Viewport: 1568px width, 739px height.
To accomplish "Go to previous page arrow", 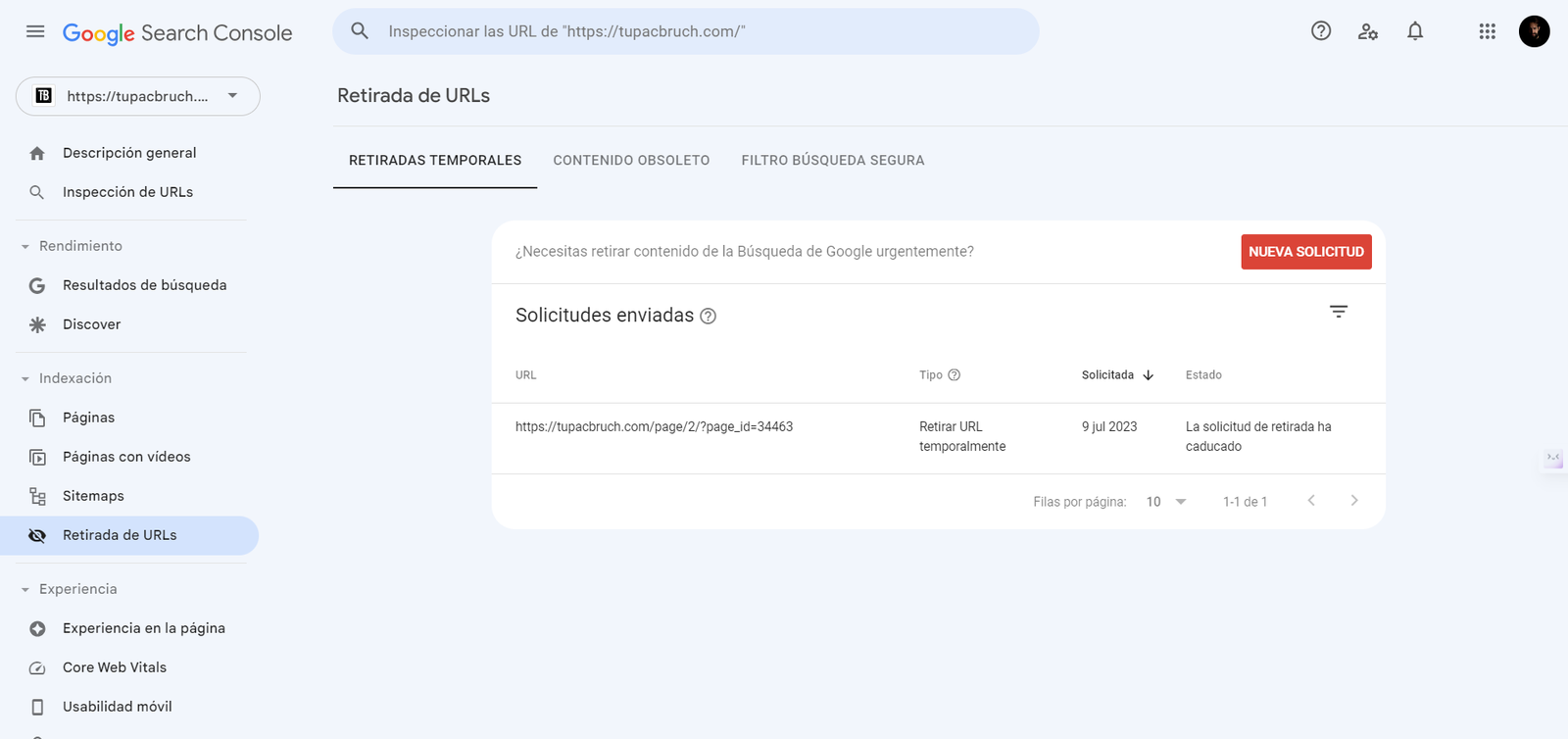I will pos(1311,501).
